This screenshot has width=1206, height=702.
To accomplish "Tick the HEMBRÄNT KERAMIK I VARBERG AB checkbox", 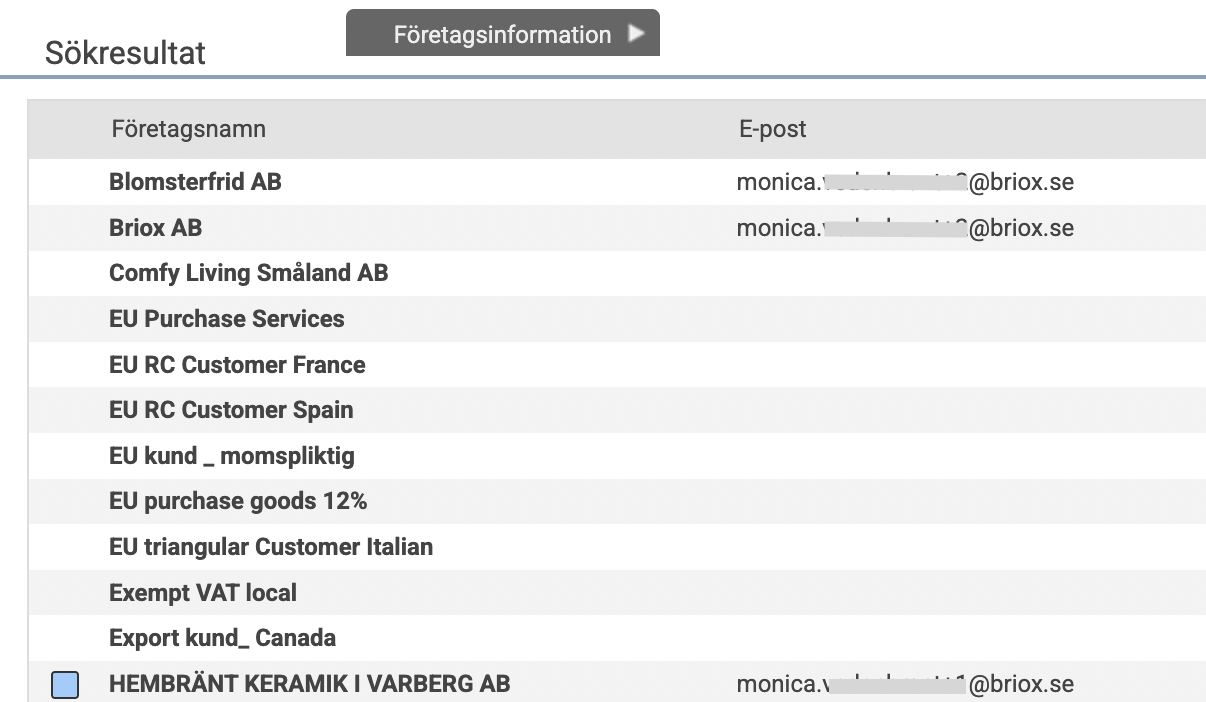I will (65, 685).
